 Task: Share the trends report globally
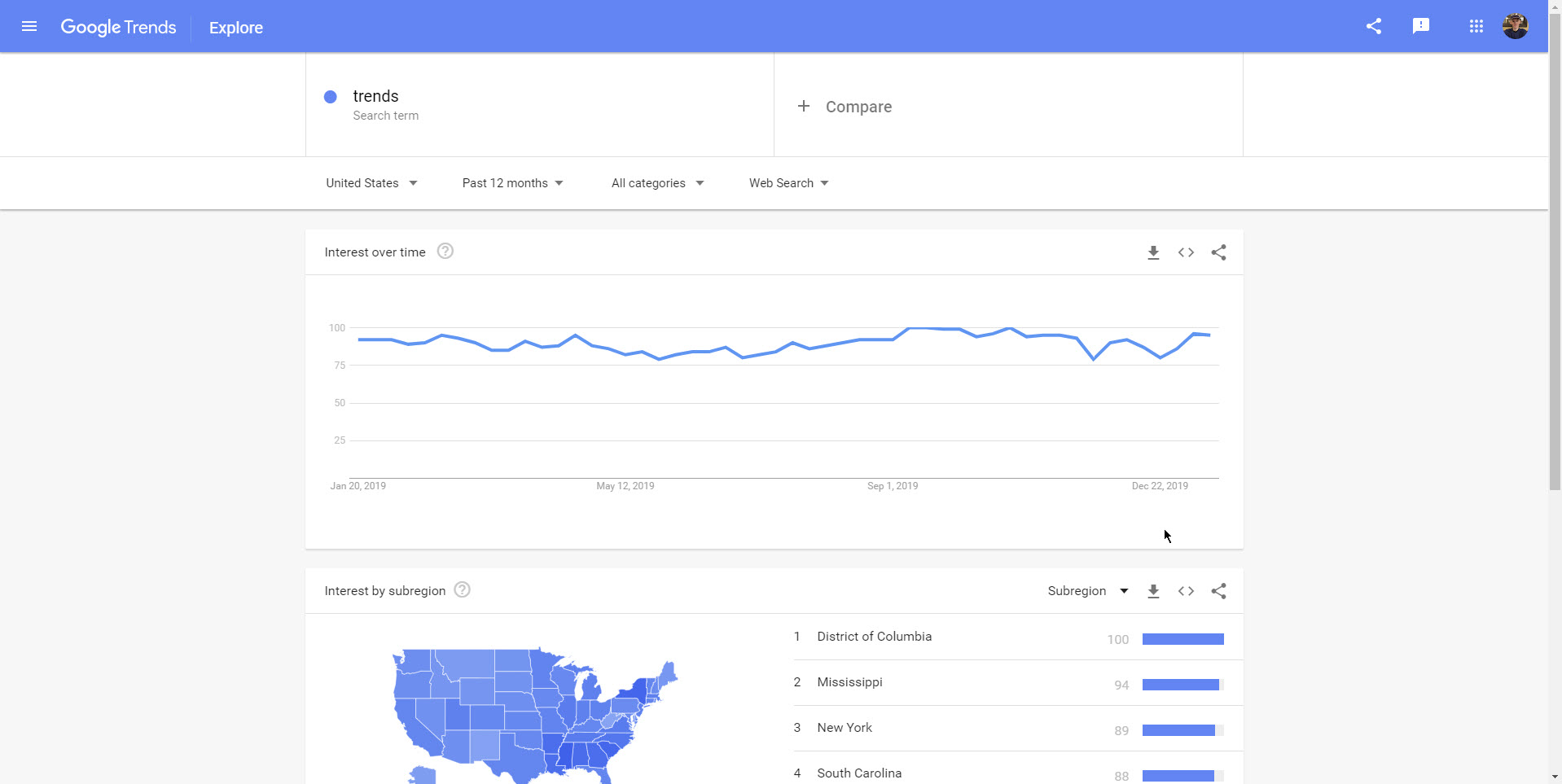[1374, 26]
